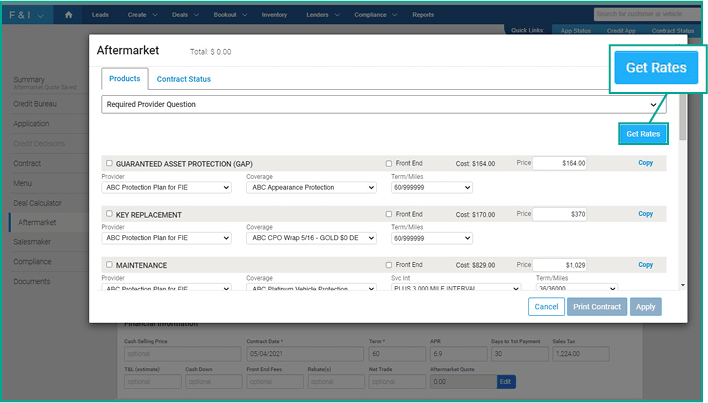The width and height of the screenshot is (708, 403).
Task: Click Copy for the Maintenance row
Action: [x=645, y=264]
